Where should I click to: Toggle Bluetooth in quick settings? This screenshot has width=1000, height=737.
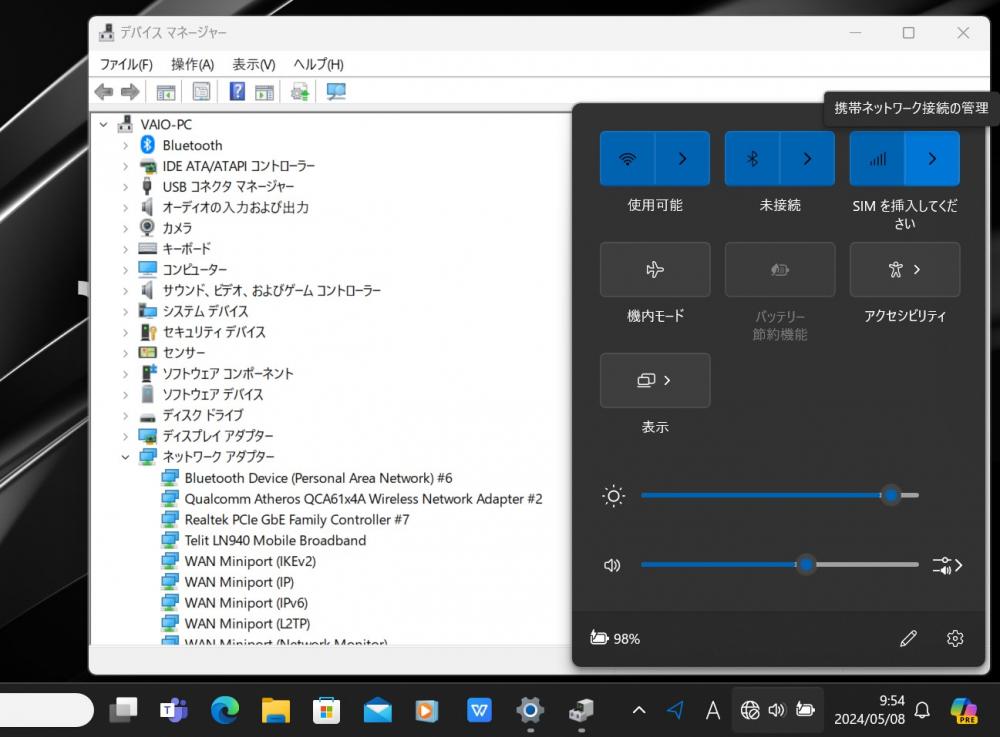point(753,158)
